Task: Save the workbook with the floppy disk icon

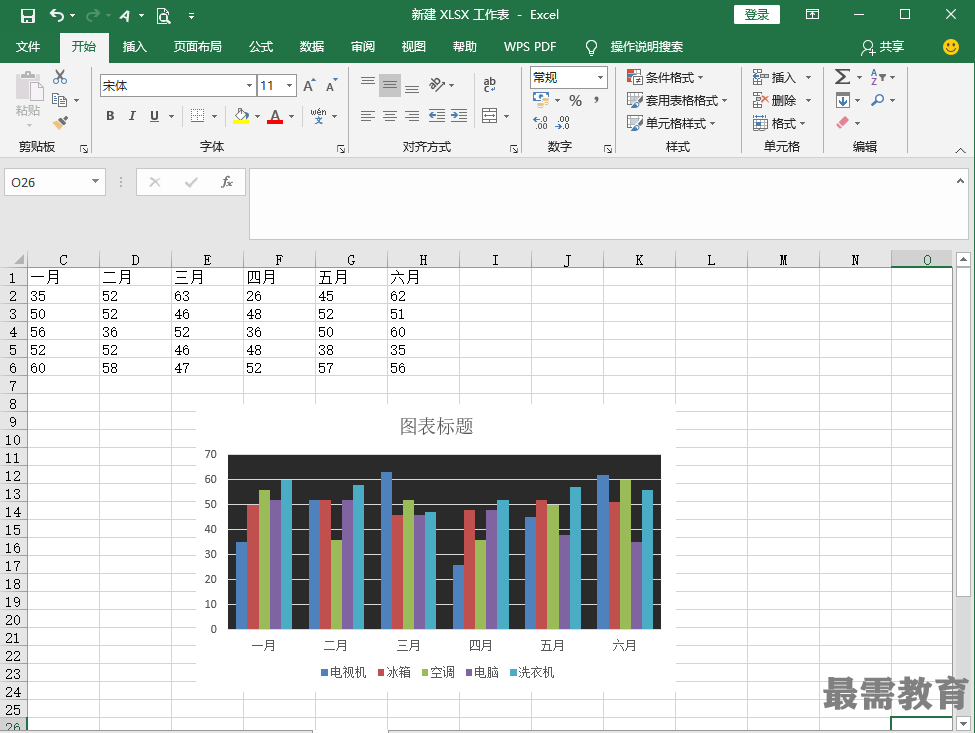Action: click(x=27, y=16)
